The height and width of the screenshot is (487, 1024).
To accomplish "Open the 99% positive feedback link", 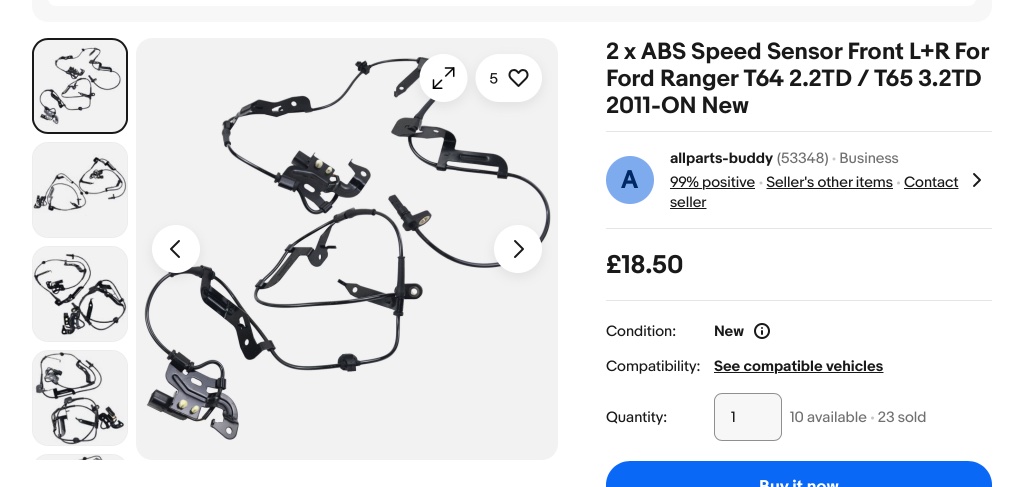I will (712, 182).
